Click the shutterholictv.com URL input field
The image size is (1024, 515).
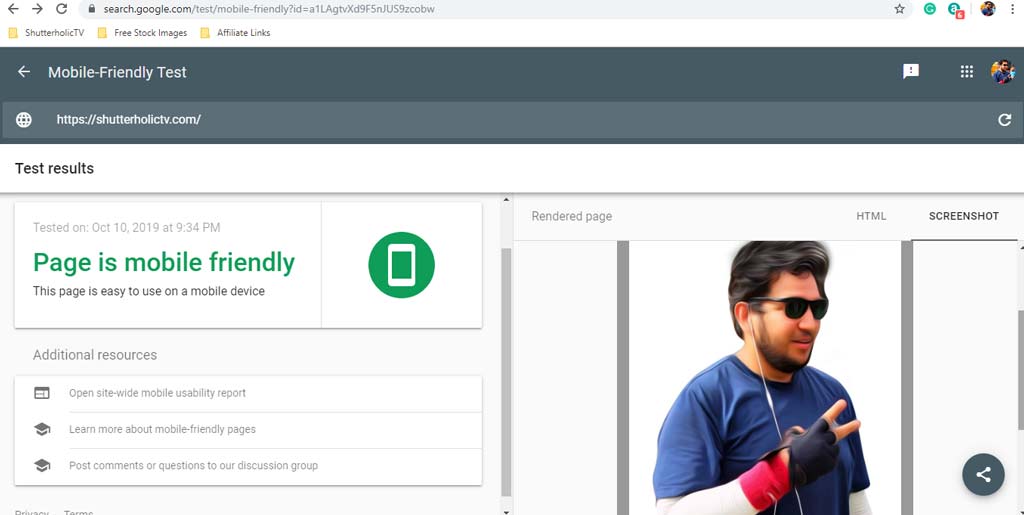(500, 120)
